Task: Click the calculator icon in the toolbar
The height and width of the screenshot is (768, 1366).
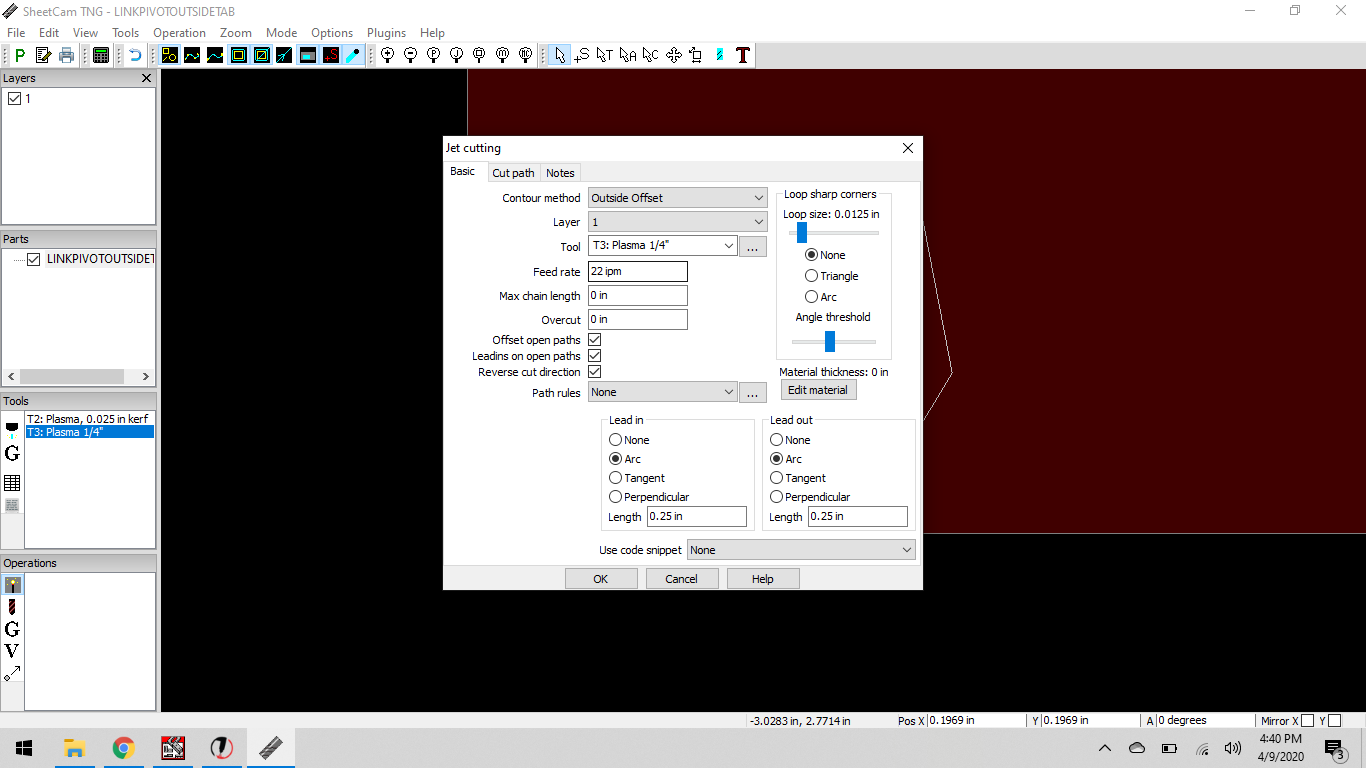Action: coord(101,56)
